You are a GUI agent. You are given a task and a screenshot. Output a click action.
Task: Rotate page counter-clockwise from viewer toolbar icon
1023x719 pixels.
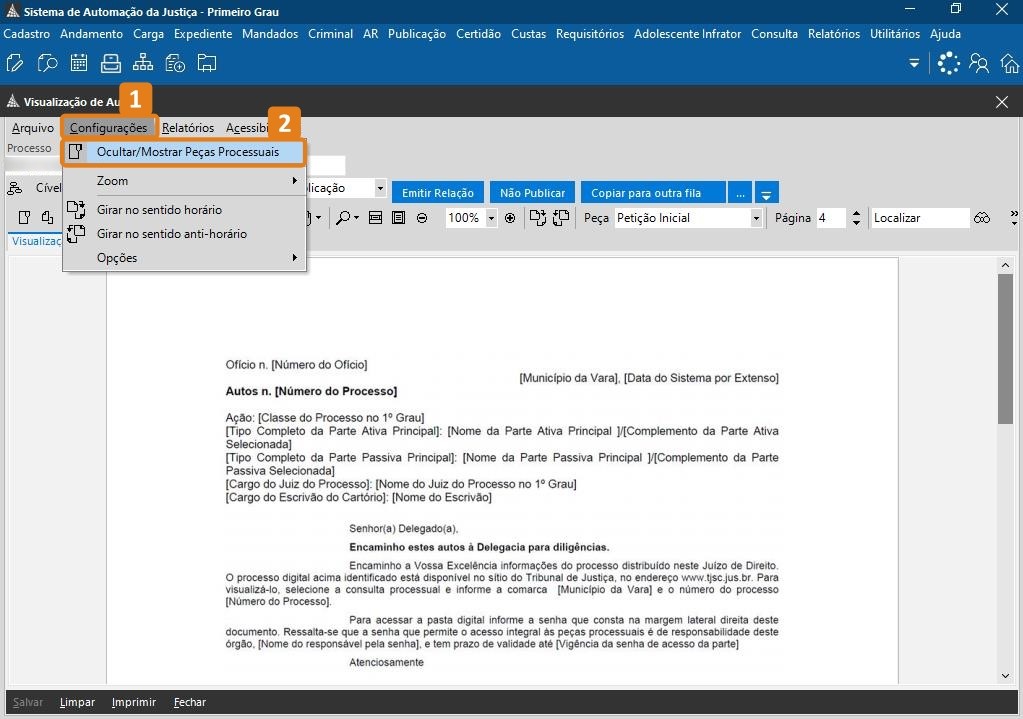coord(561,218)
